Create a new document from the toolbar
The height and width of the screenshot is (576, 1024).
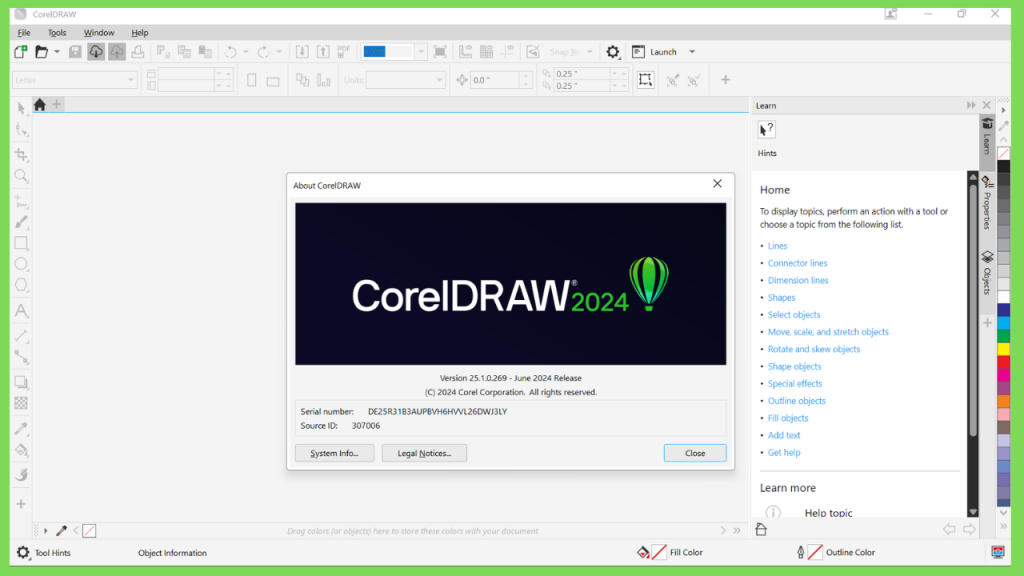point(20,52)
